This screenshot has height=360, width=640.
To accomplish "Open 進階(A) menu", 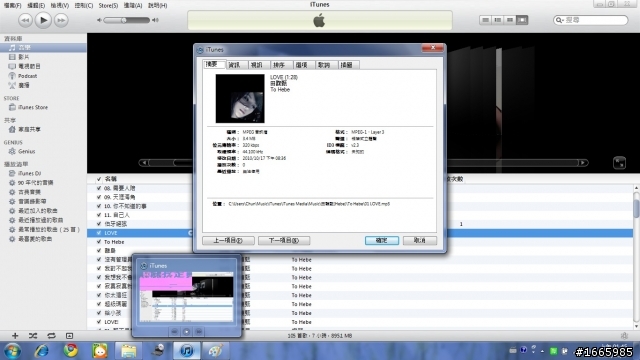I will 133,5.
